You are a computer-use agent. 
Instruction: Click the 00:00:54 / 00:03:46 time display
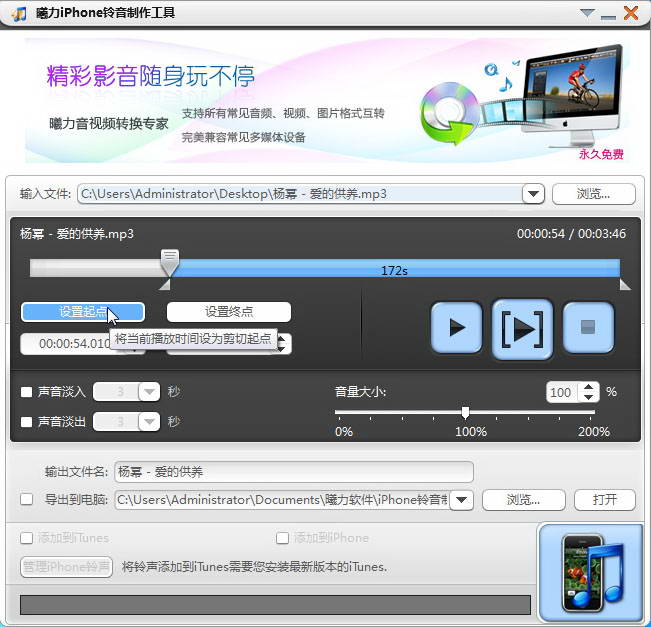pos(571,234)
